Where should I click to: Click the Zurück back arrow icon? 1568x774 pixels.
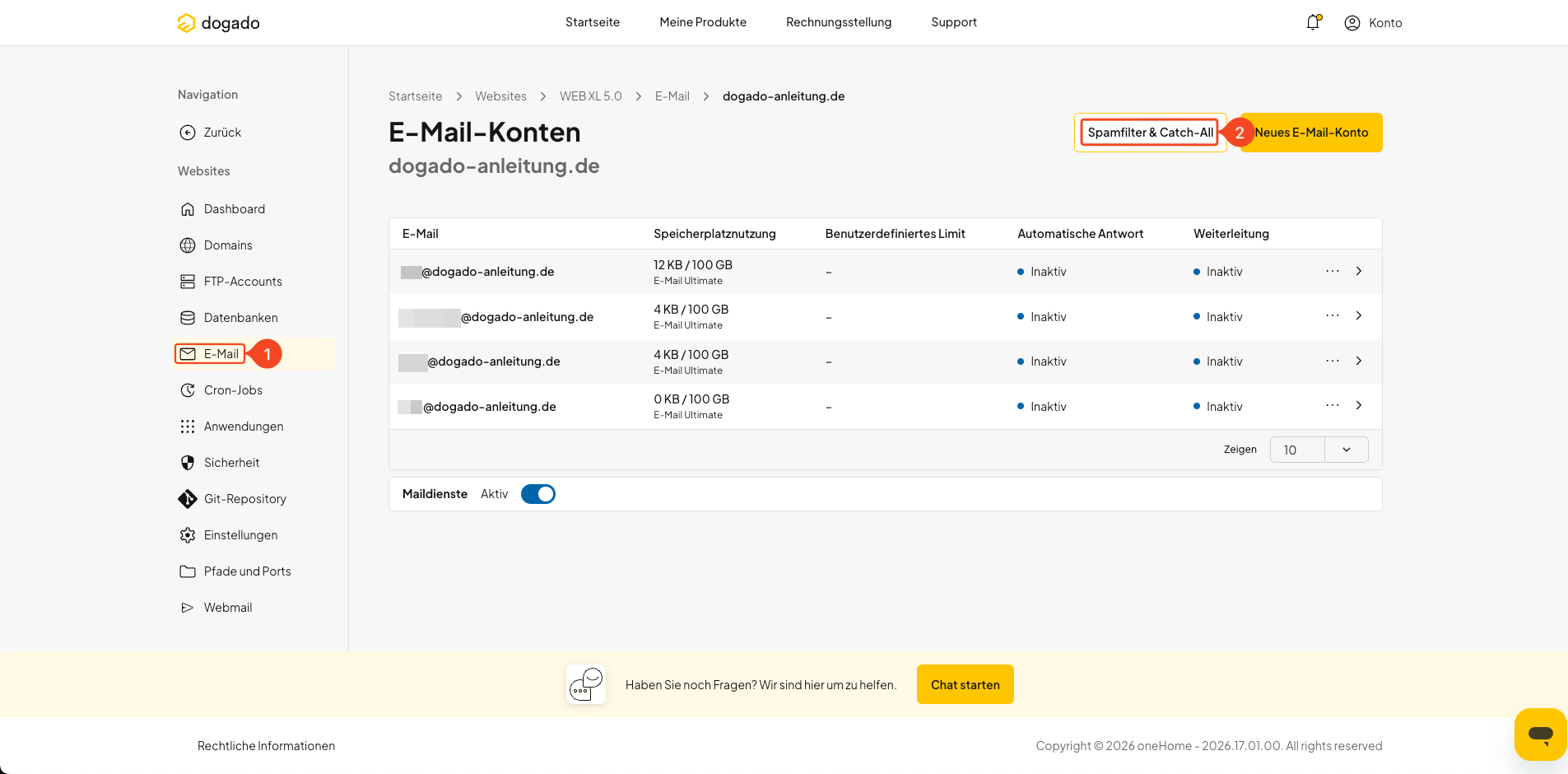coord(188,133)
